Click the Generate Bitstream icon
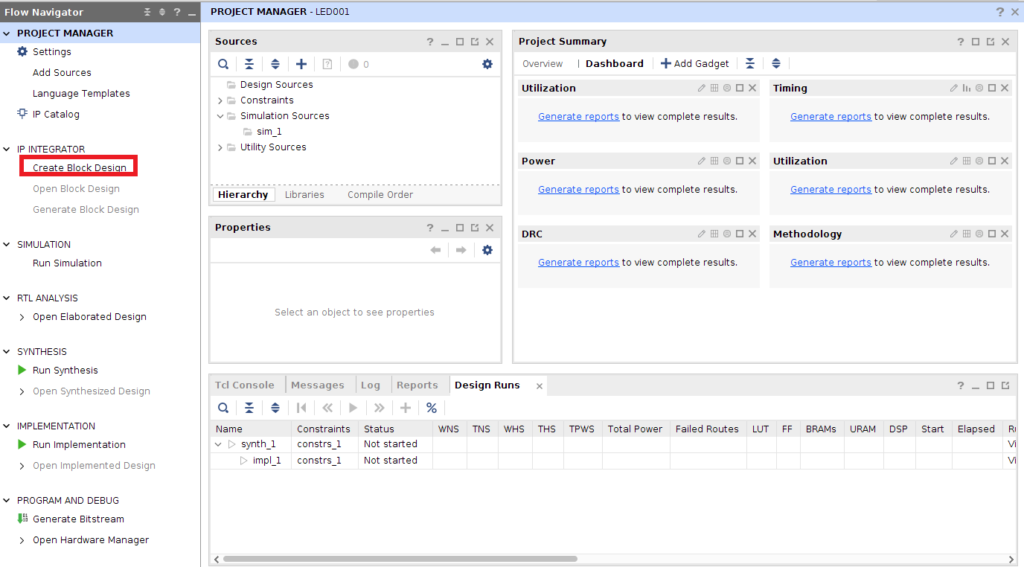Viewport: 1024px width, 567px height. click(x=23, y=519)
